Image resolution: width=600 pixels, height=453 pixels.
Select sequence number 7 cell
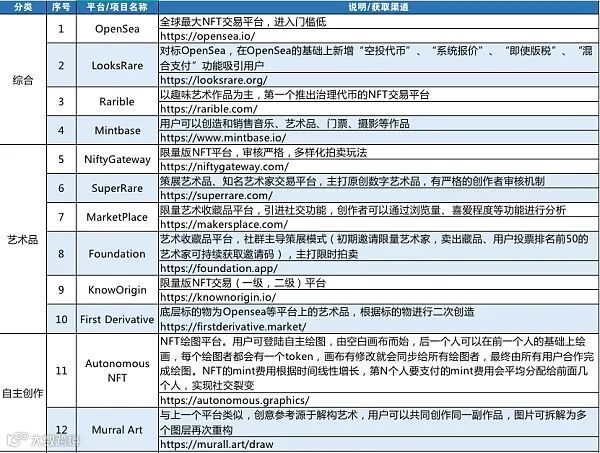pyautogui.click(x=61, y=217)
